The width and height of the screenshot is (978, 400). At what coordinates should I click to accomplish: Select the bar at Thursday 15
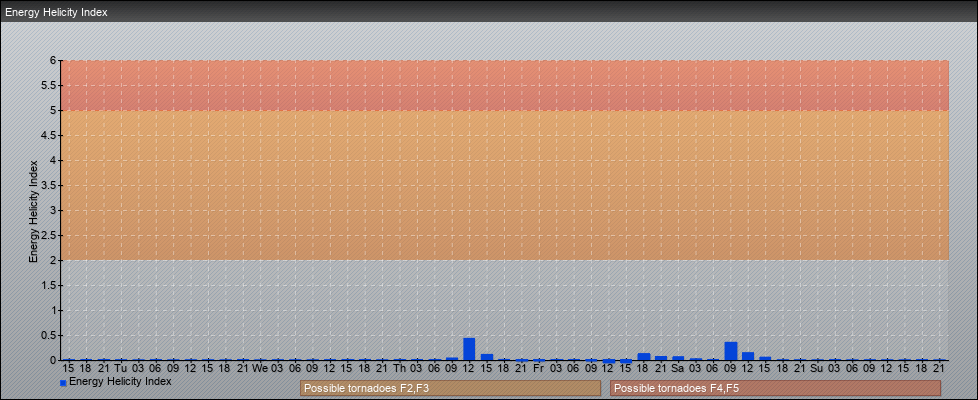point(487,357)
